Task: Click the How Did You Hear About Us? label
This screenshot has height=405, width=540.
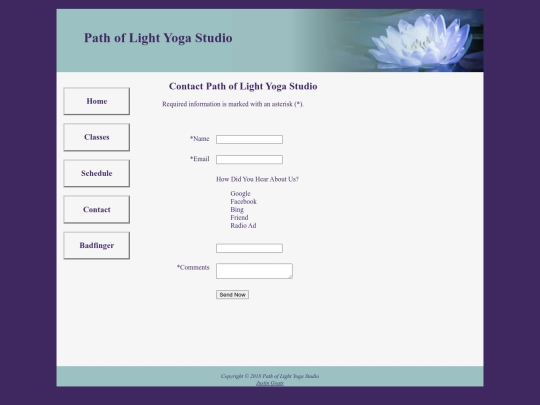Action: tap(257, 179)
